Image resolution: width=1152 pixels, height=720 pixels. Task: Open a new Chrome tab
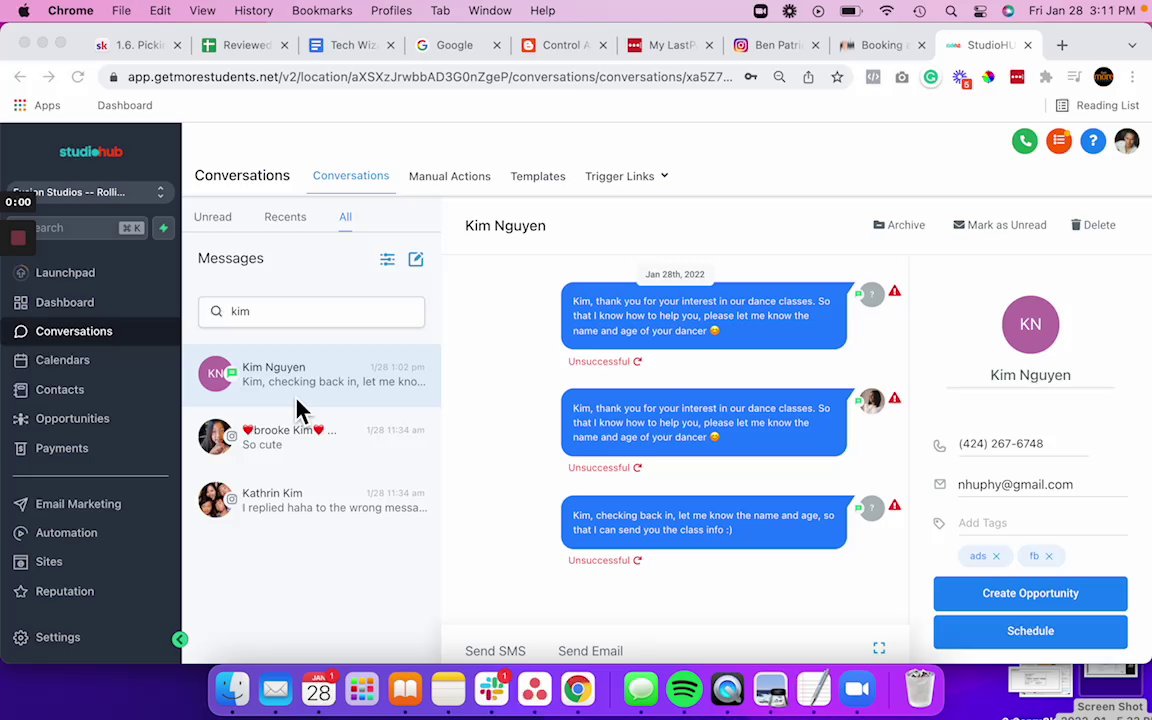tap(1062, 46)
